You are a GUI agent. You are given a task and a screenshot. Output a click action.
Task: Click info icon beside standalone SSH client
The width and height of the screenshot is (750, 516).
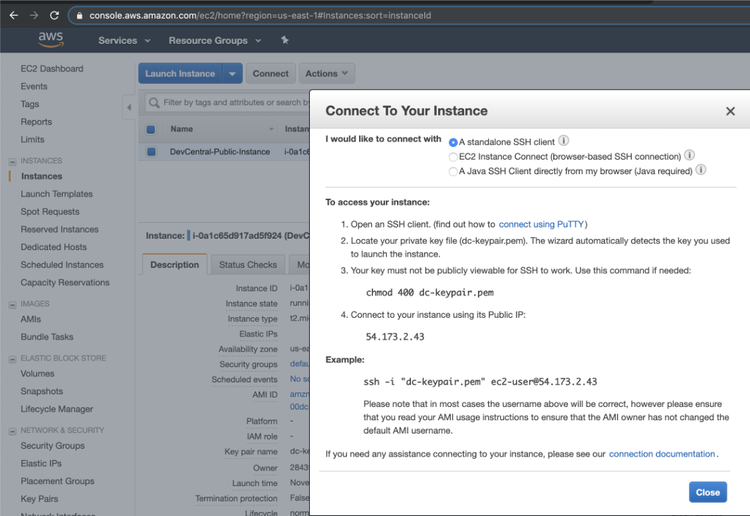click(x=564, y=141)
